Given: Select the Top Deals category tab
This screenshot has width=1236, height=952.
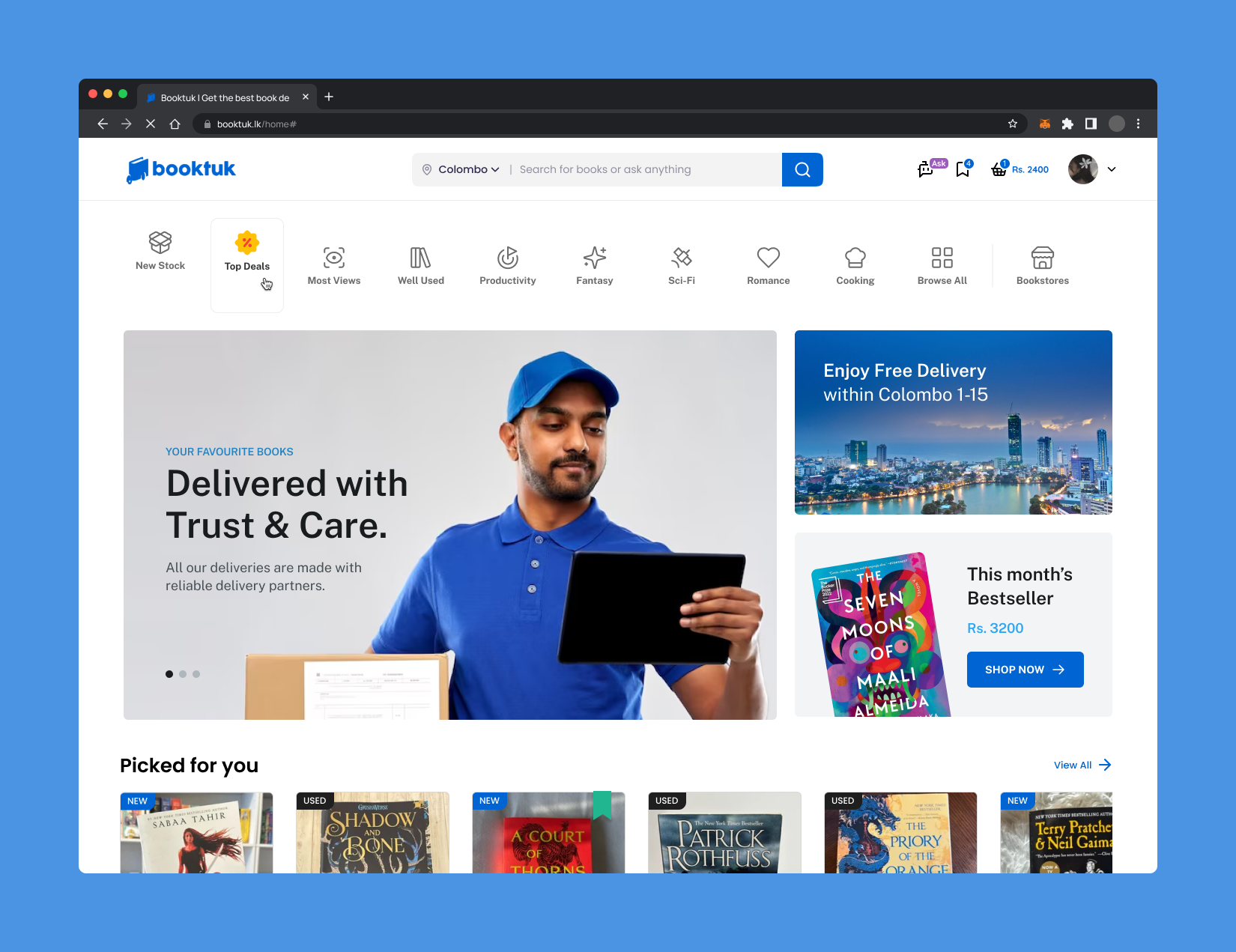Looking at the screenshot, I should pyautogui.click(x=247, y=255).
